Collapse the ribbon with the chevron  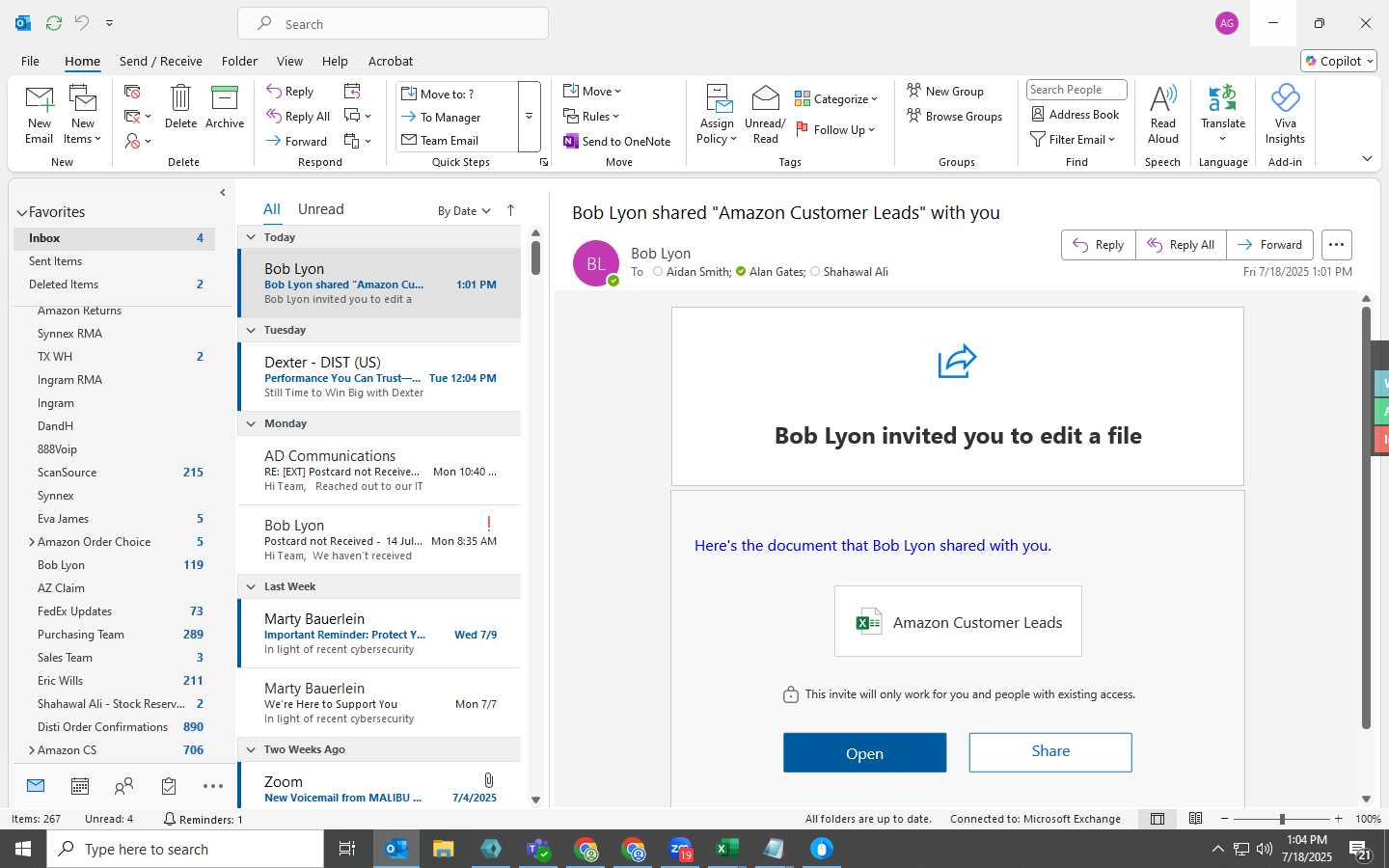(1367, 158)
